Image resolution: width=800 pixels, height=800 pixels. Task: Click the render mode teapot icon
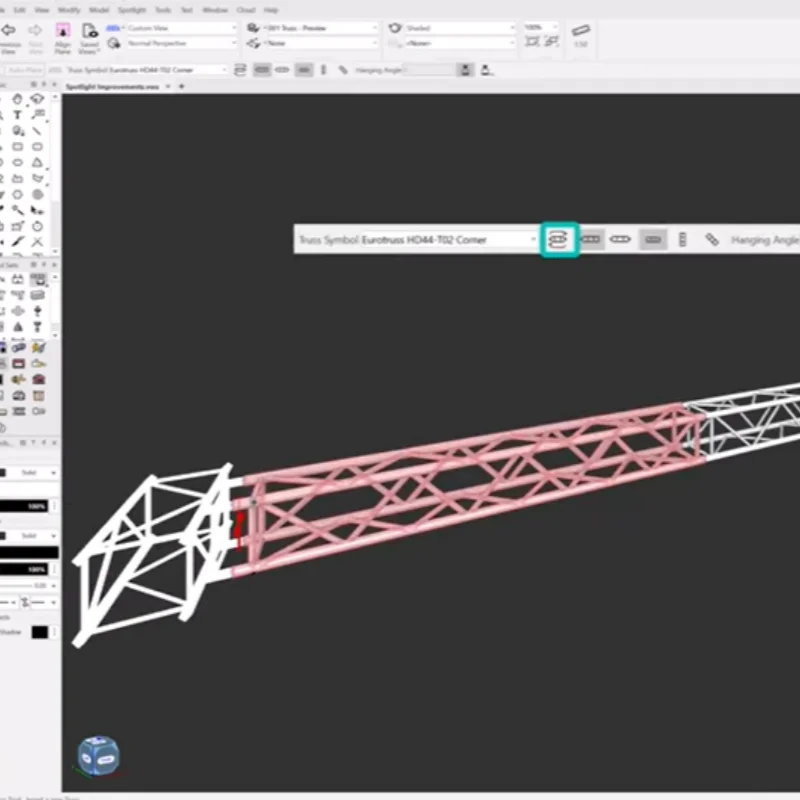(x=394, y=28)
